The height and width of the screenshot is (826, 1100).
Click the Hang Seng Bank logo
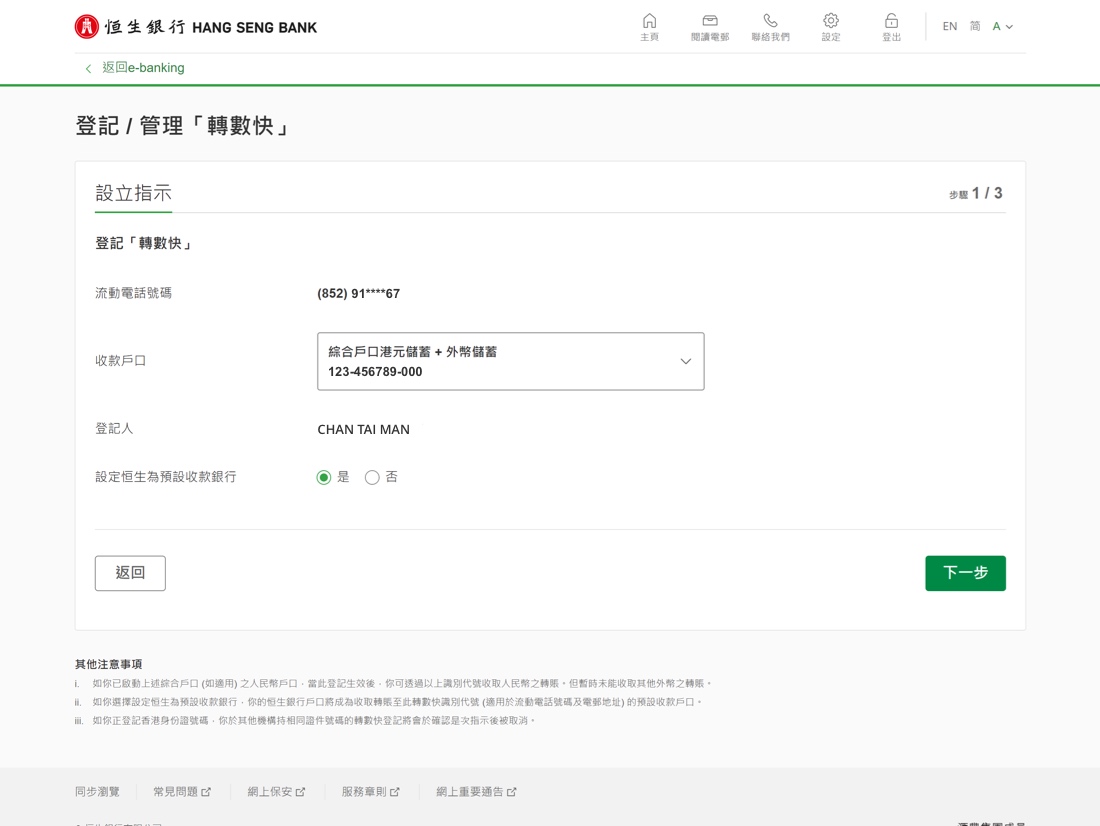(x=196, y=27)
